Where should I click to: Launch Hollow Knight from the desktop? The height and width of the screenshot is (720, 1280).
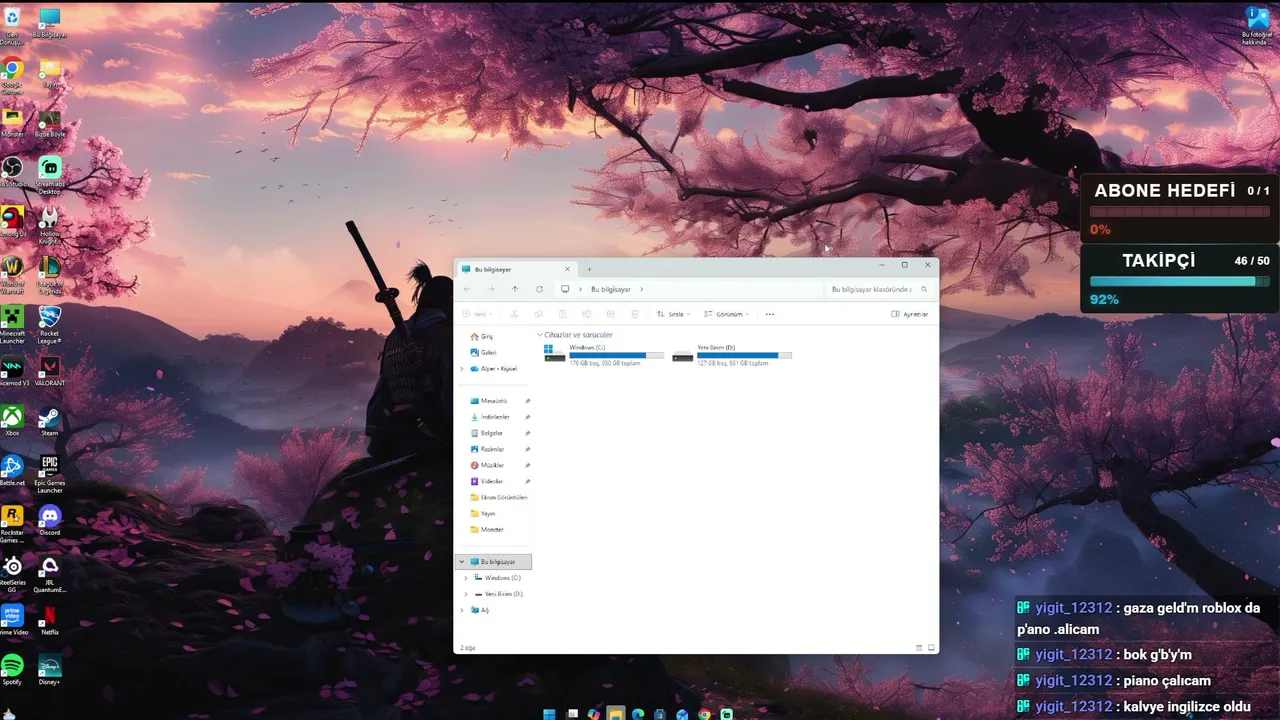[x=49, y=224]
